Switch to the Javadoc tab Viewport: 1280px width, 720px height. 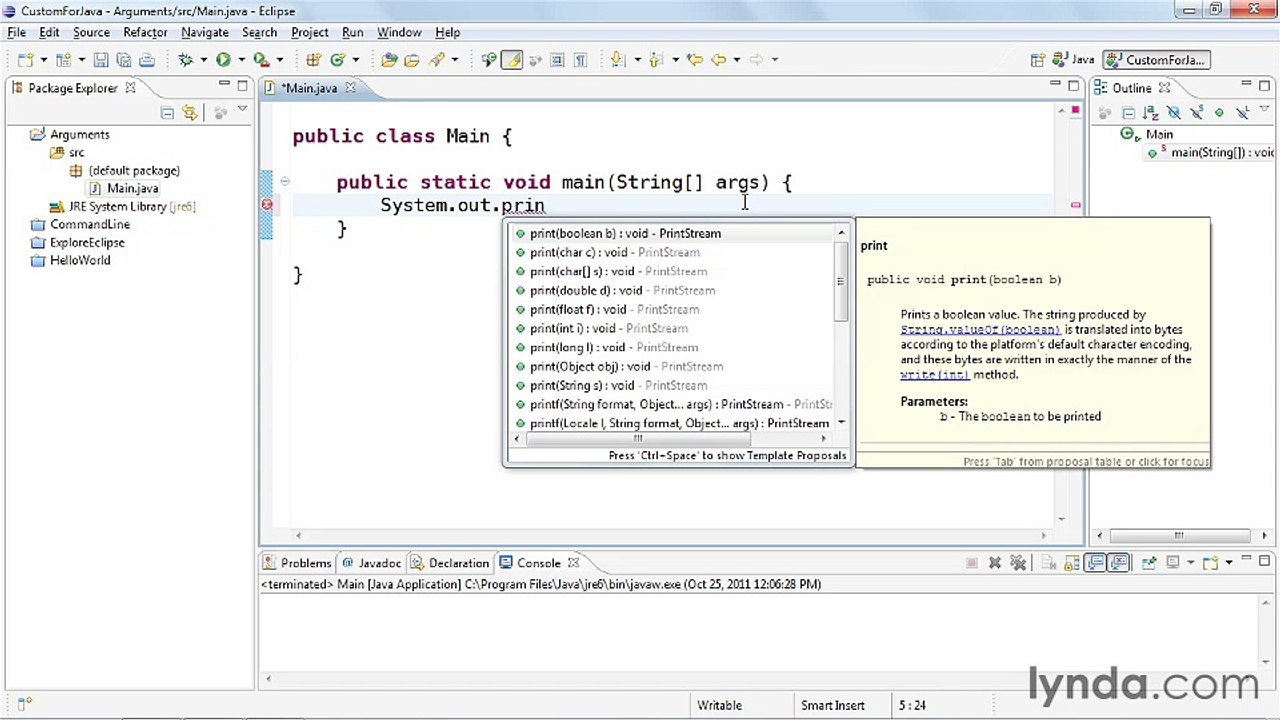372,563
